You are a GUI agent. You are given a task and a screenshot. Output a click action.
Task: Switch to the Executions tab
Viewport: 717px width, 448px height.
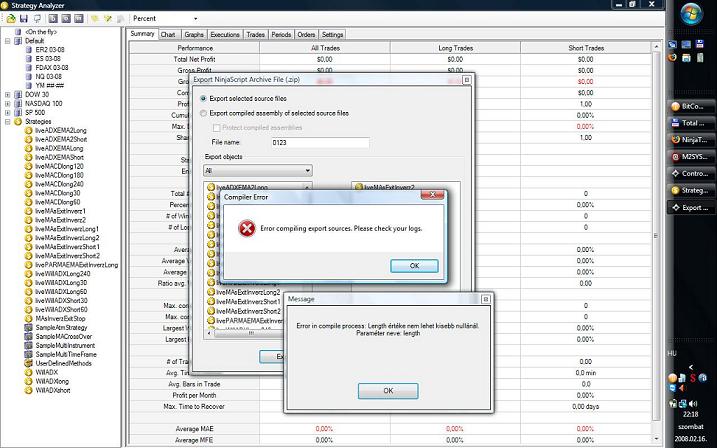tap(225, 35)
